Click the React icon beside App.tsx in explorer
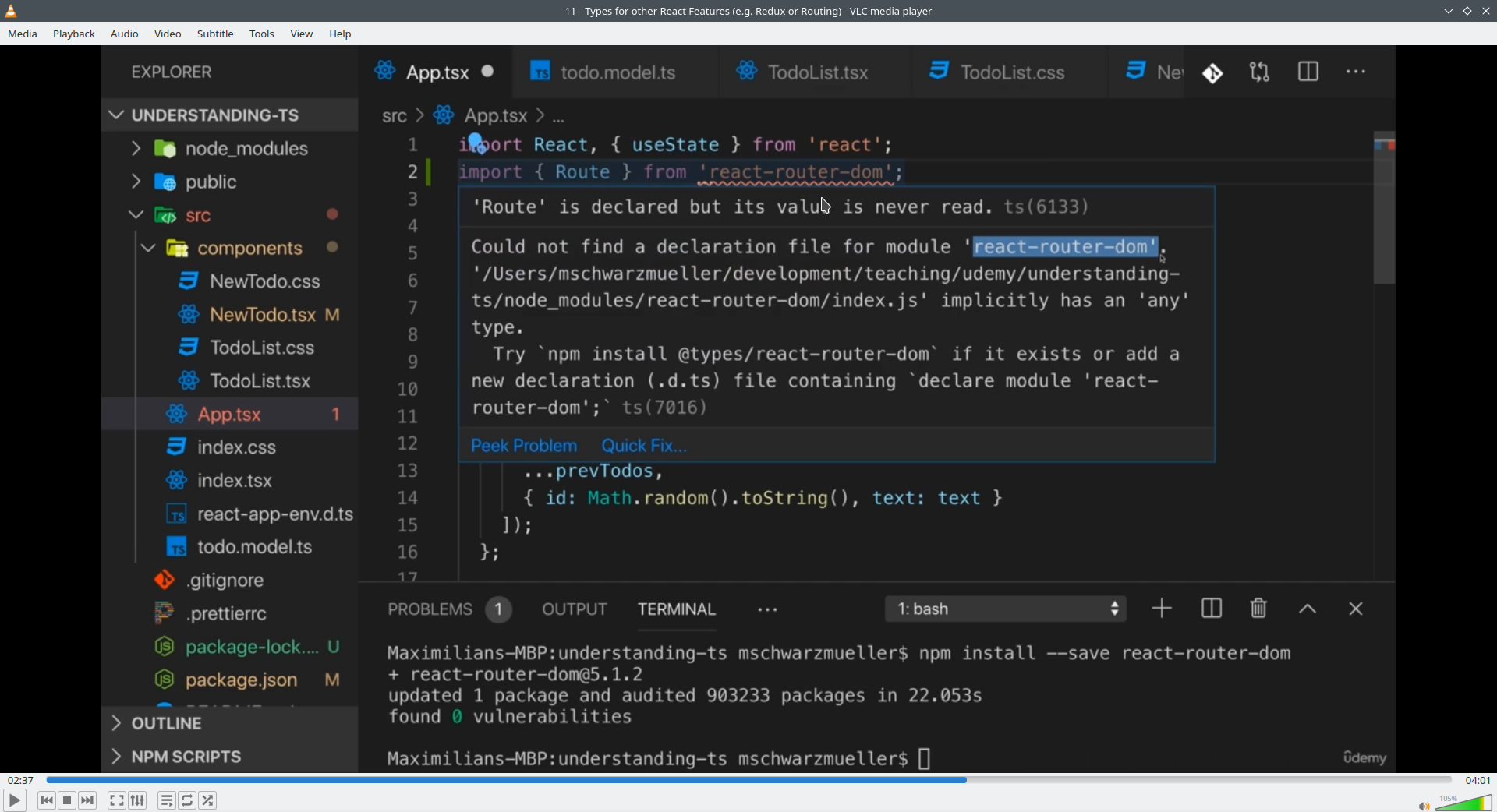This screenshot has width=1497, height=812. (177, 414)
